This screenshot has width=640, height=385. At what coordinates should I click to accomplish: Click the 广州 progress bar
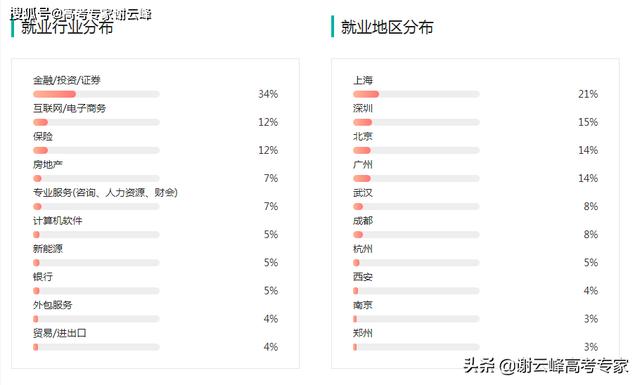(416, 178)
